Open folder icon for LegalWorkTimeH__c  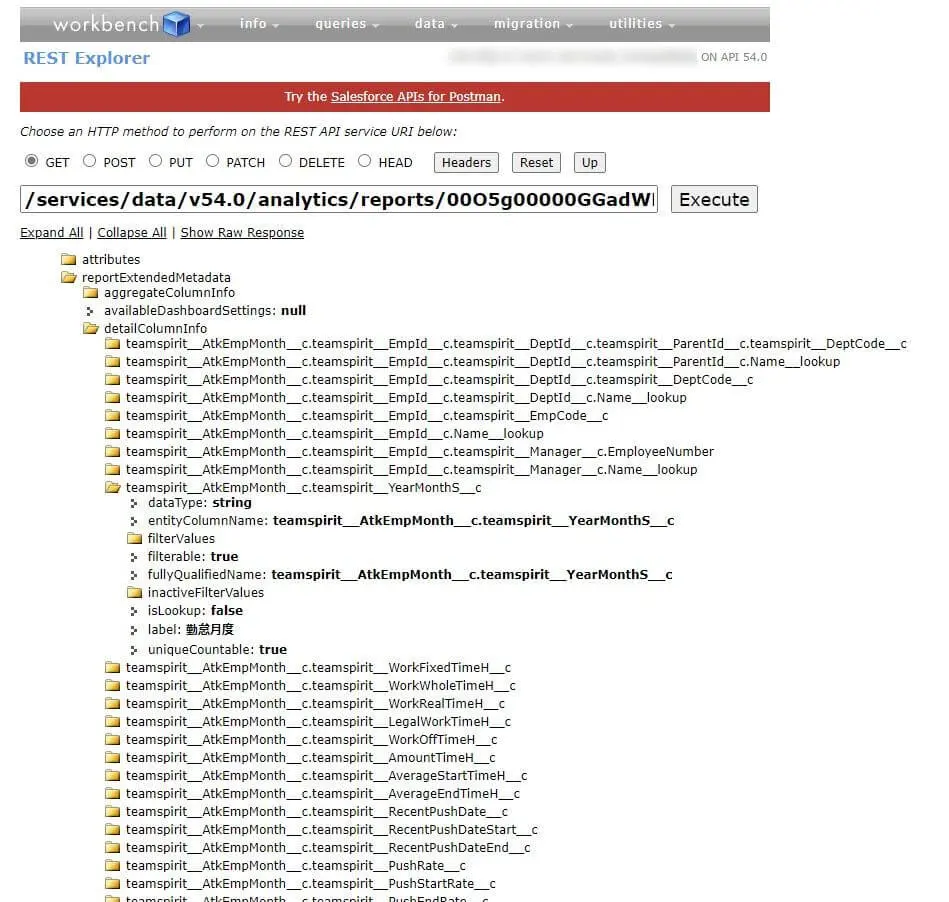pos(113,722)
